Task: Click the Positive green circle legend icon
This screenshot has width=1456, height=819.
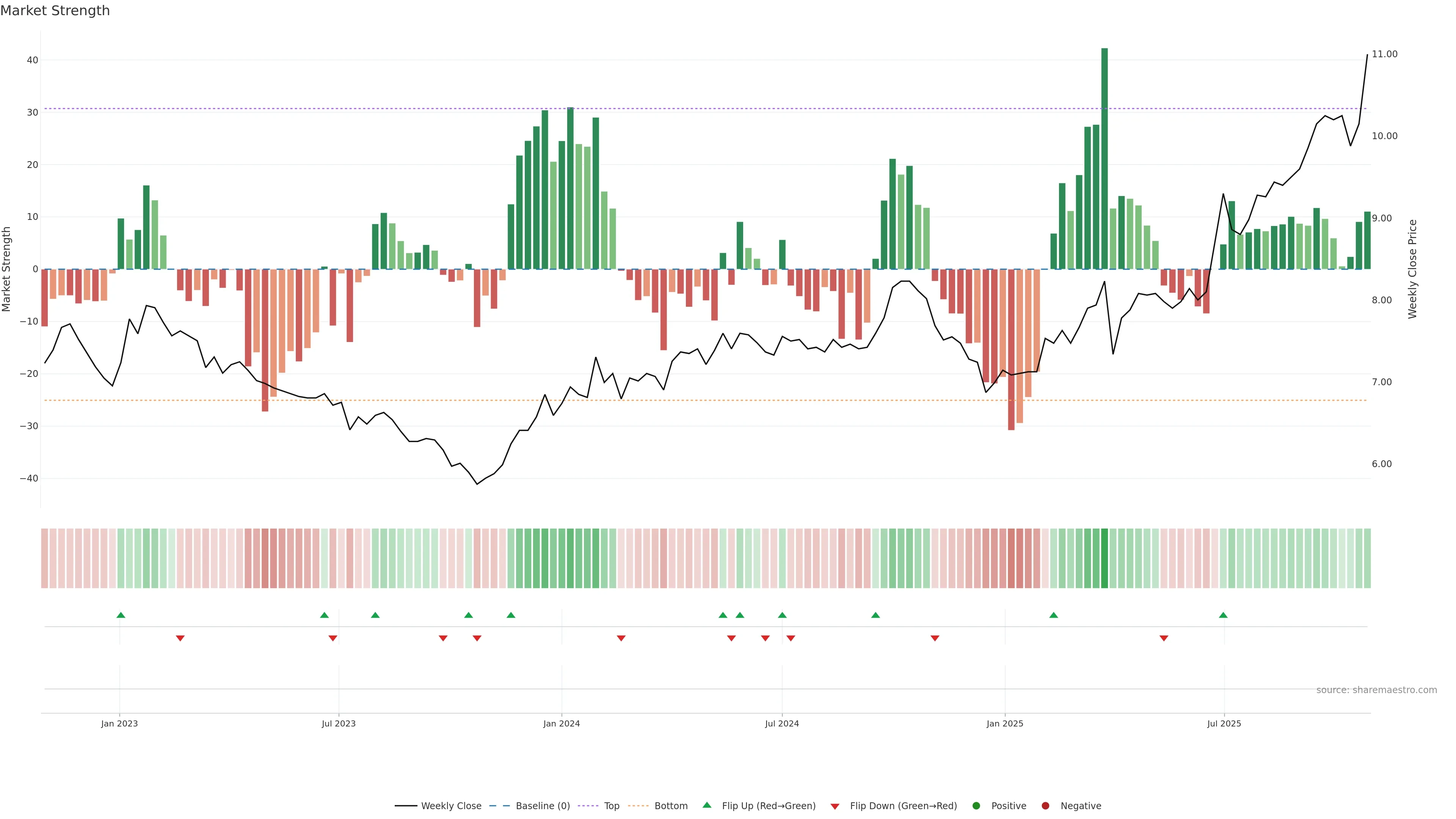Action: click(976, 806)
